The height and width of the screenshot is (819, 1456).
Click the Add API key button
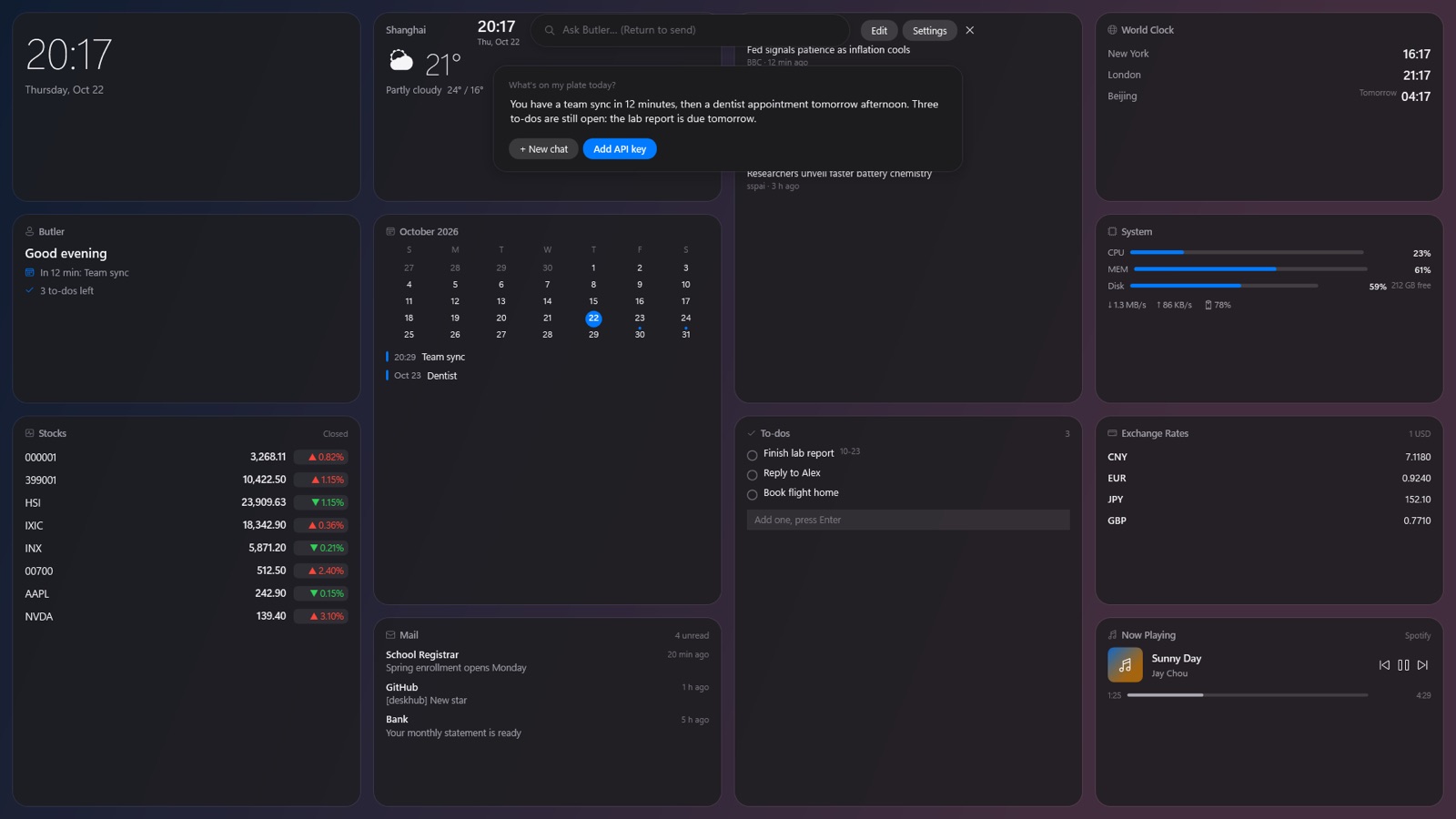coord(620,149)
